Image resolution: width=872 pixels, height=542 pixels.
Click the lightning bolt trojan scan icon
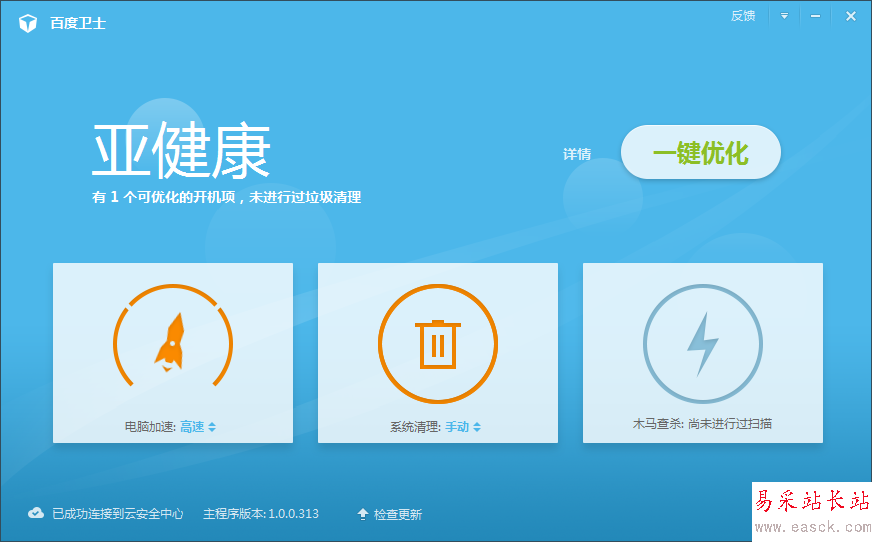point(702,344)
